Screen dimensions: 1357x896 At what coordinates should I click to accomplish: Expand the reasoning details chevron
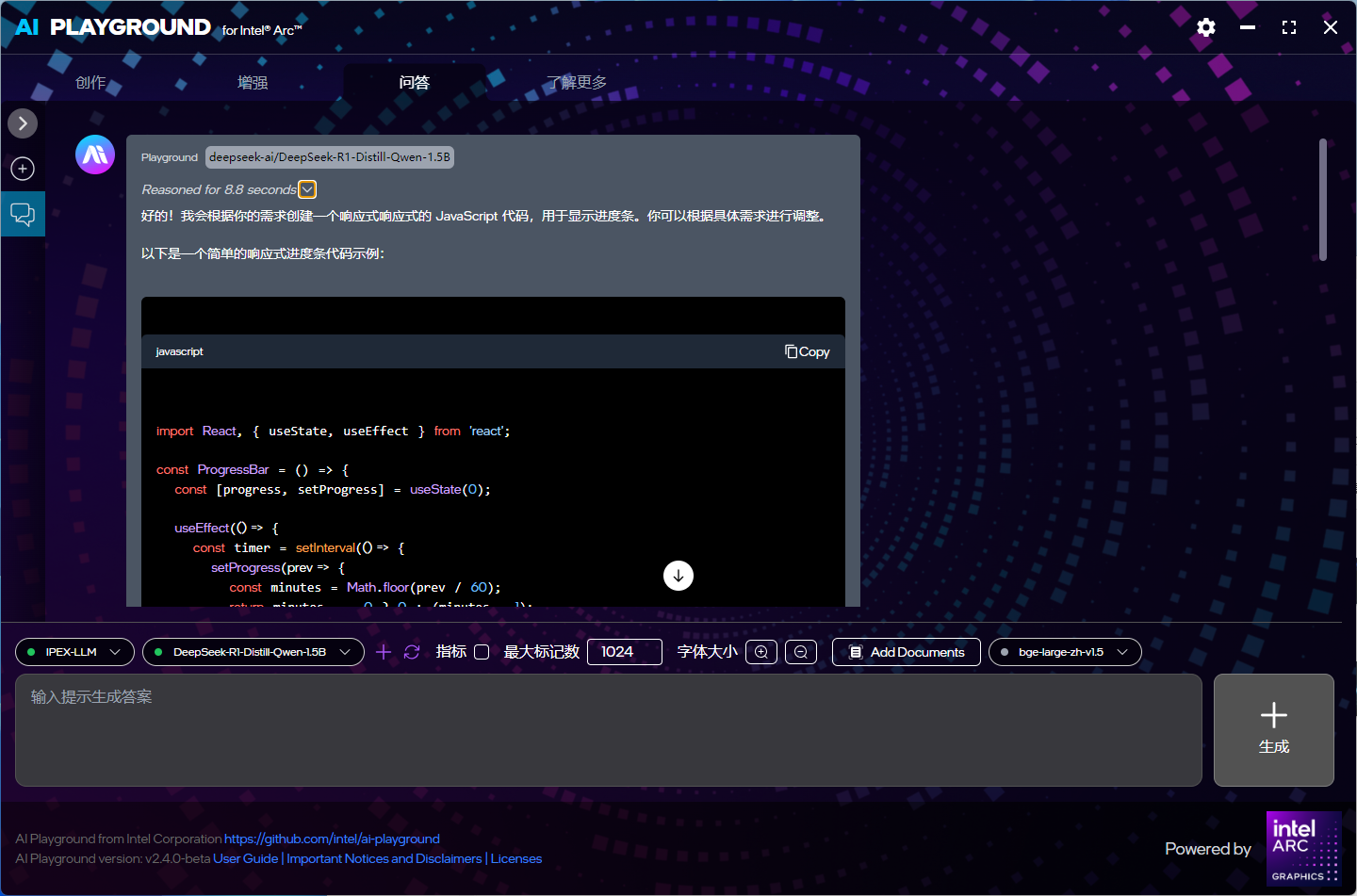(x=307, y=189)
